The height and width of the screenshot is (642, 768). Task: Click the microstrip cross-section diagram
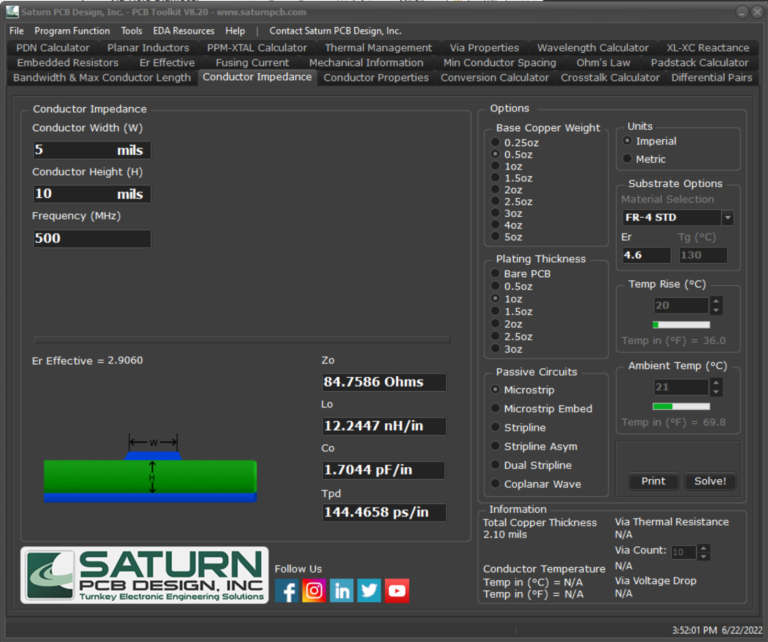150,470
